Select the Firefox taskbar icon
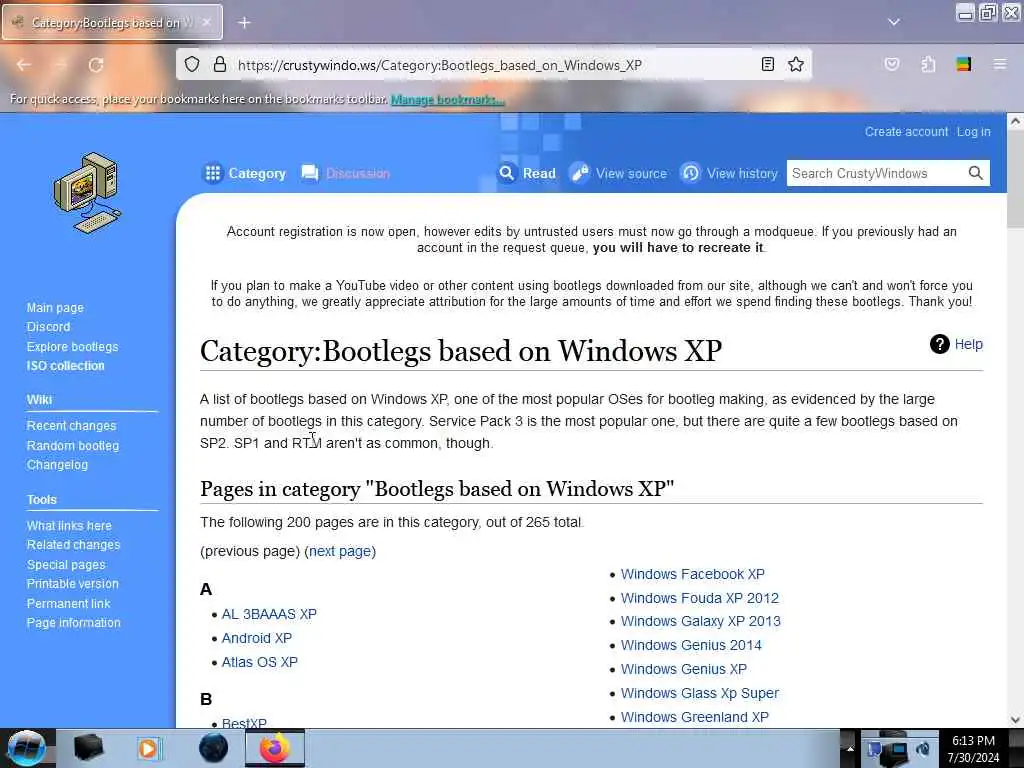Screen dimensions: 1024x768 [275, 748]
